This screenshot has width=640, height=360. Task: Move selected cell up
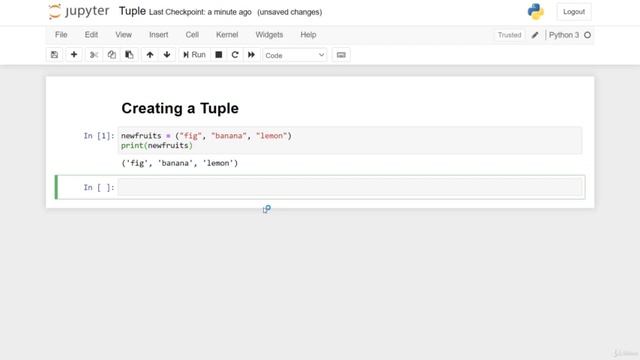point(150,55)
